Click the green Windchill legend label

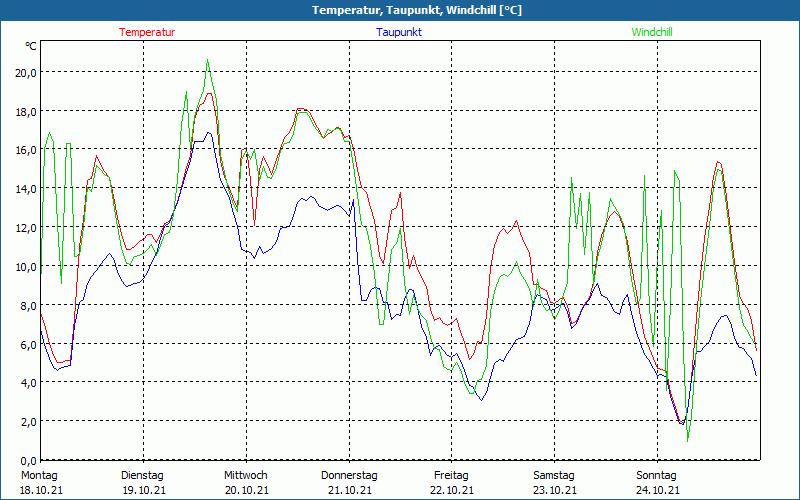(651, 32)
